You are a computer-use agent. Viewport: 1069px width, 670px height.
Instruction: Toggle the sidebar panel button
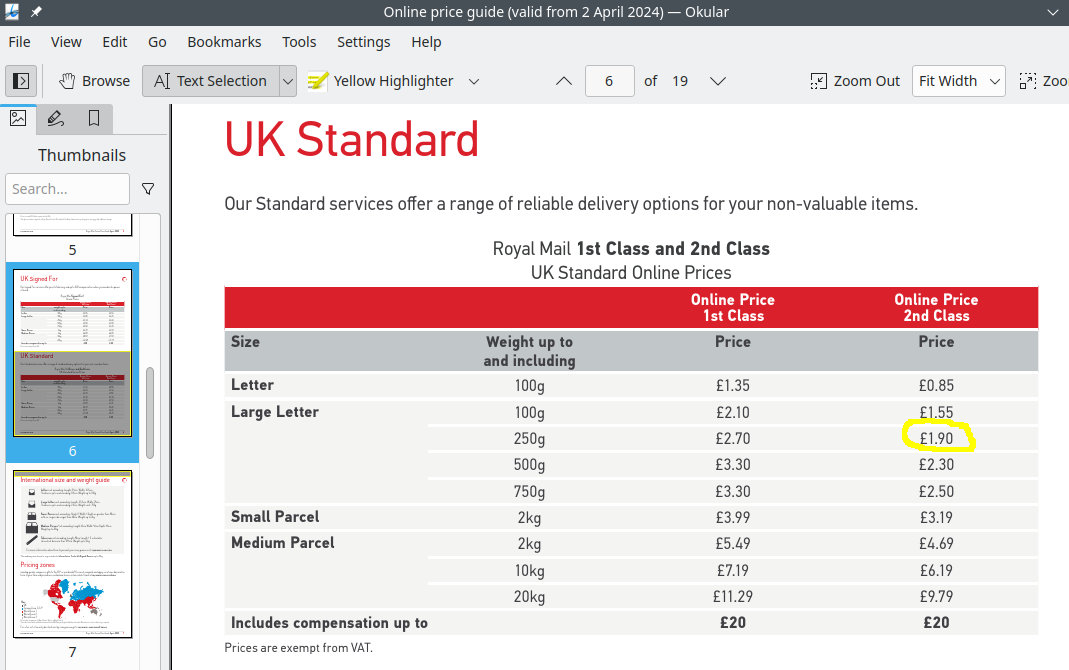pyautogui.click(x=21, y=81)
